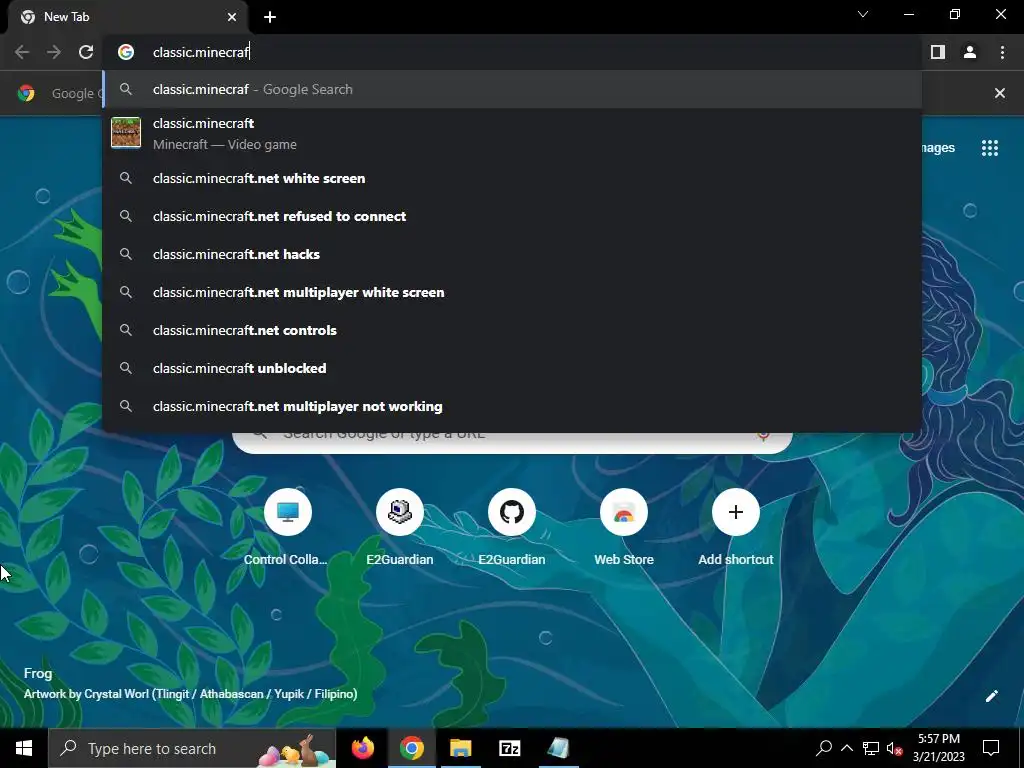This screenshot has height=768, width=1024.
Task: Click the New Tab tab title
Action: (x=67, y=17)
